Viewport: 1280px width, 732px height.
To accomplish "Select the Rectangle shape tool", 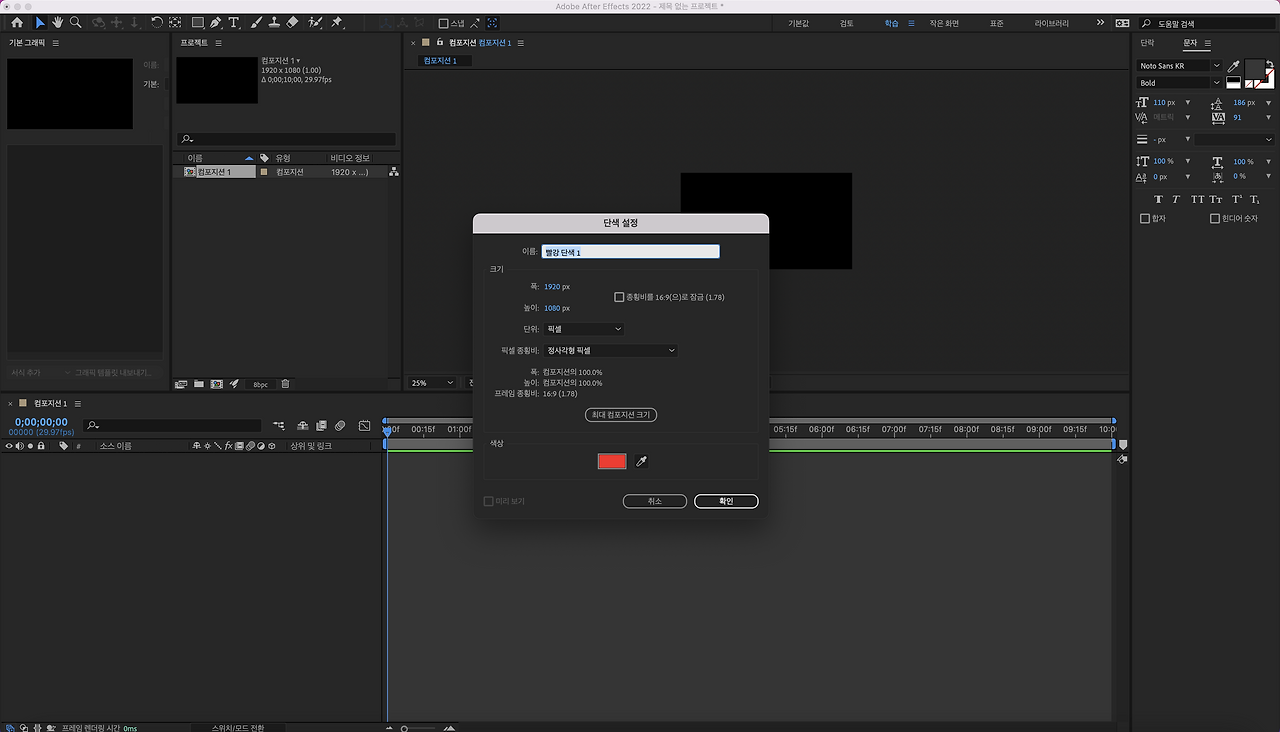I will point(198,22).
